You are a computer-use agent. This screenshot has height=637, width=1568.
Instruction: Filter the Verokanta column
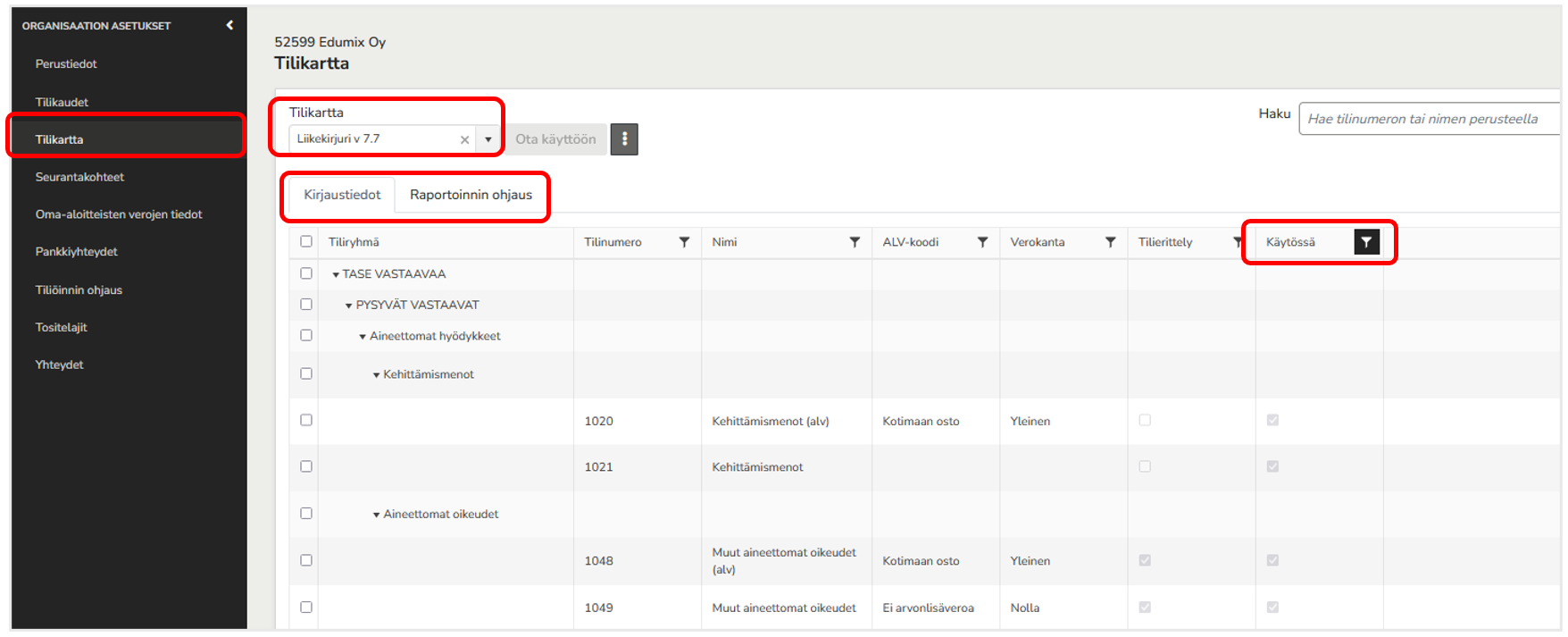(1110, 242)
